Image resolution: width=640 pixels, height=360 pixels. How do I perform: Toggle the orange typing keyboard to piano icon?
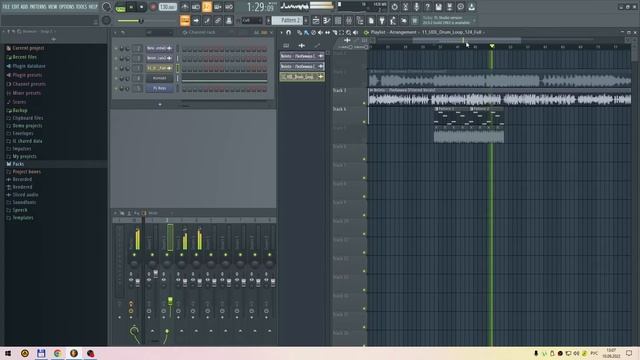point(185,20)
